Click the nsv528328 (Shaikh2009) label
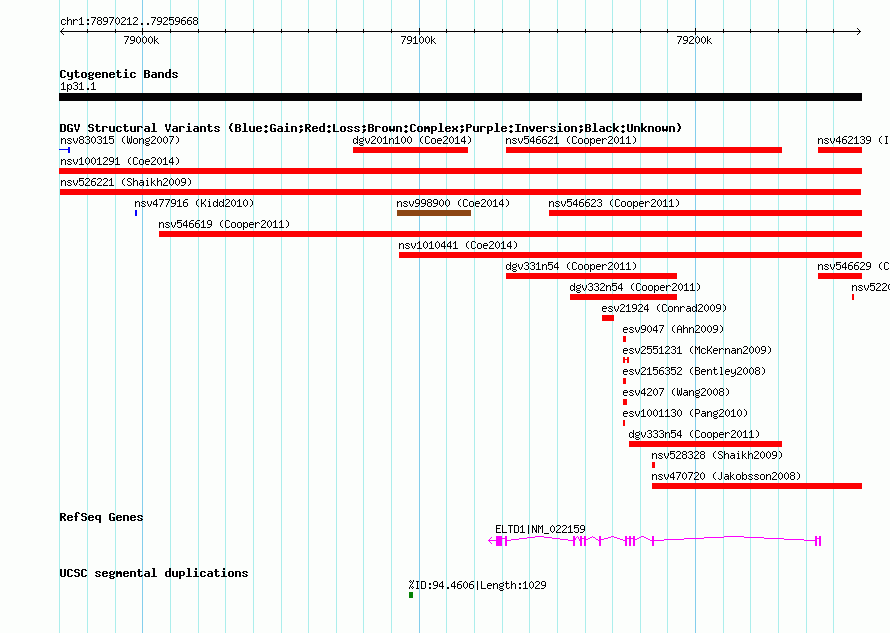 (x=717, y=455)
